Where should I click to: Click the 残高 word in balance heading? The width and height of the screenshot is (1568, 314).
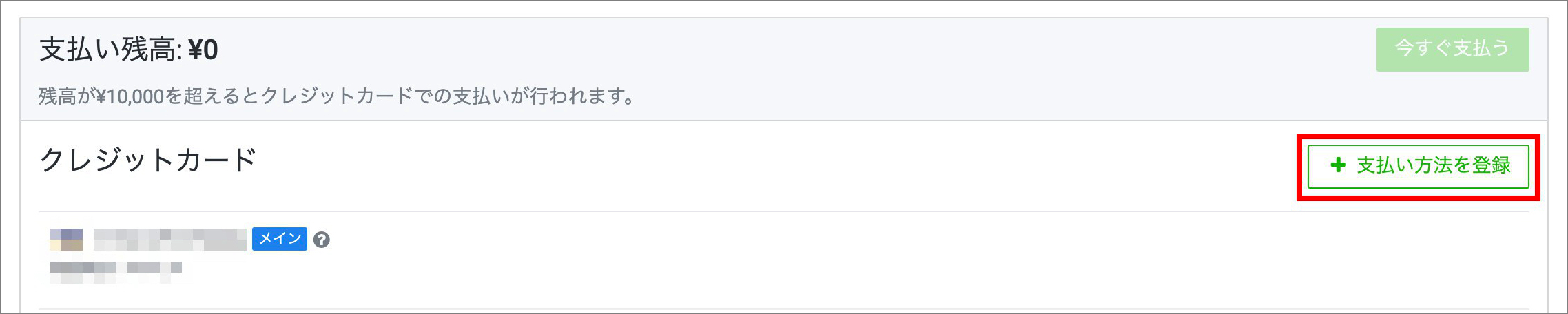point(147,50)
